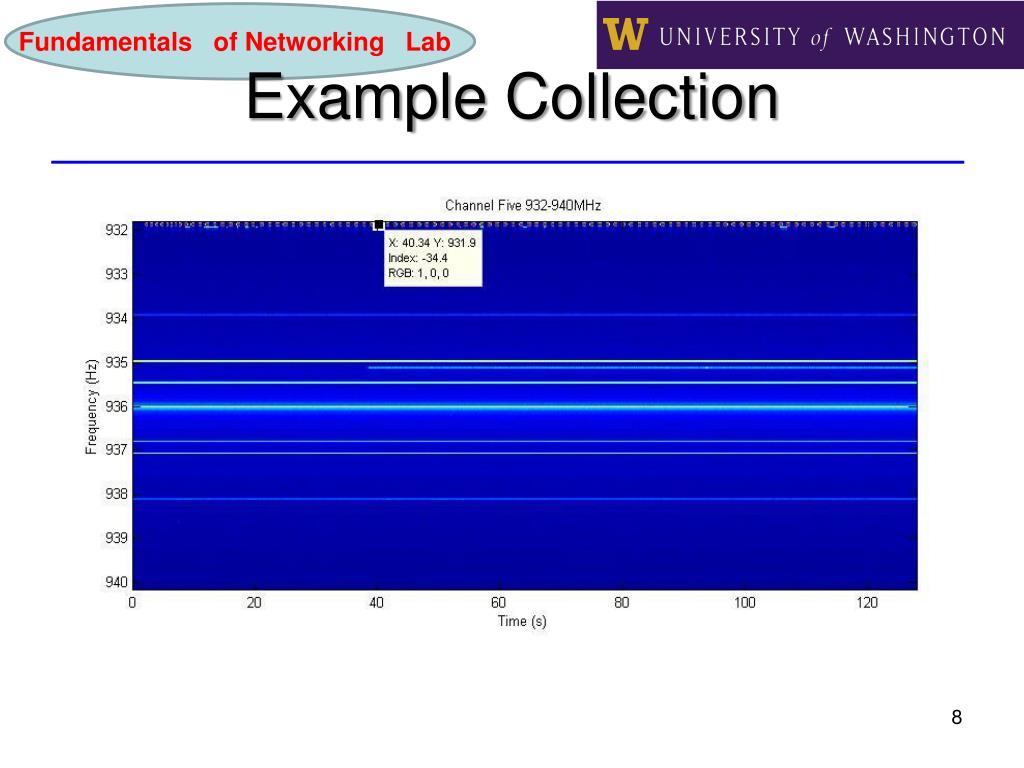Click the y-axis tick label 938
The width and height of the screenshot is (1024, 768).
(116, 494)
